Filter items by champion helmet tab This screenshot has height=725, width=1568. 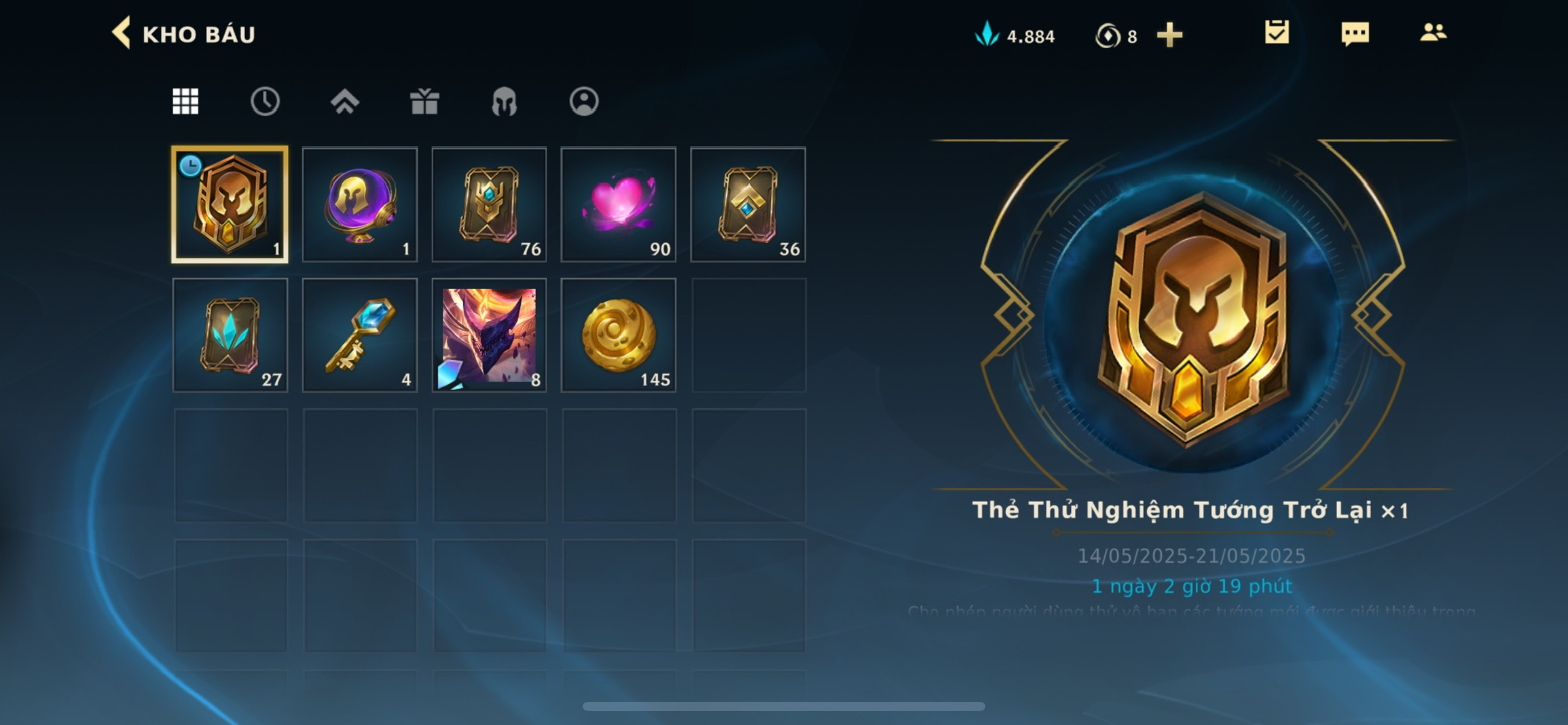504,101
